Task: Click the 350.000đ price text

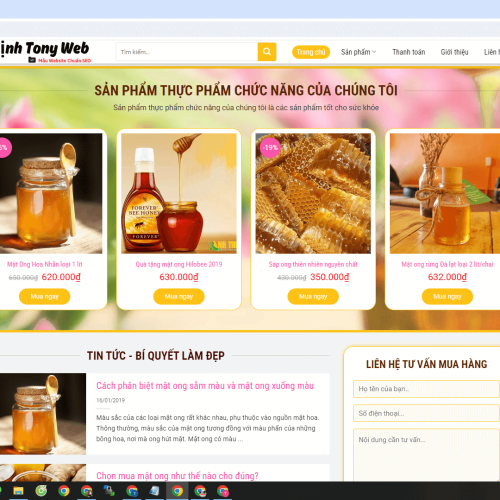Action: click(x=330, y=277)
